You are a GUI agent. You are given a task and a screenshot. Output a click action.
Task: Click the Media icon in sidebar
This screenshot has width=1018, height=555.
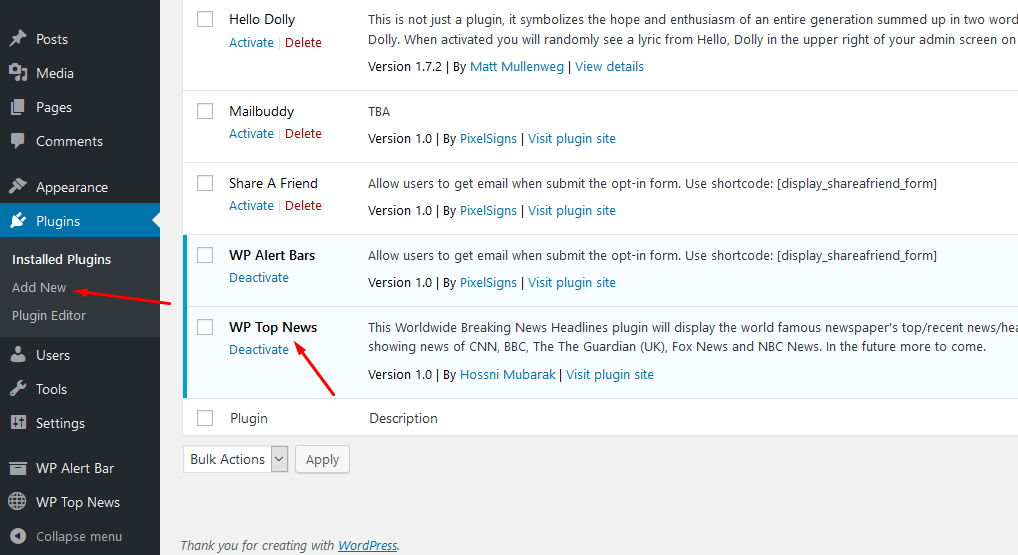(18, 73)
